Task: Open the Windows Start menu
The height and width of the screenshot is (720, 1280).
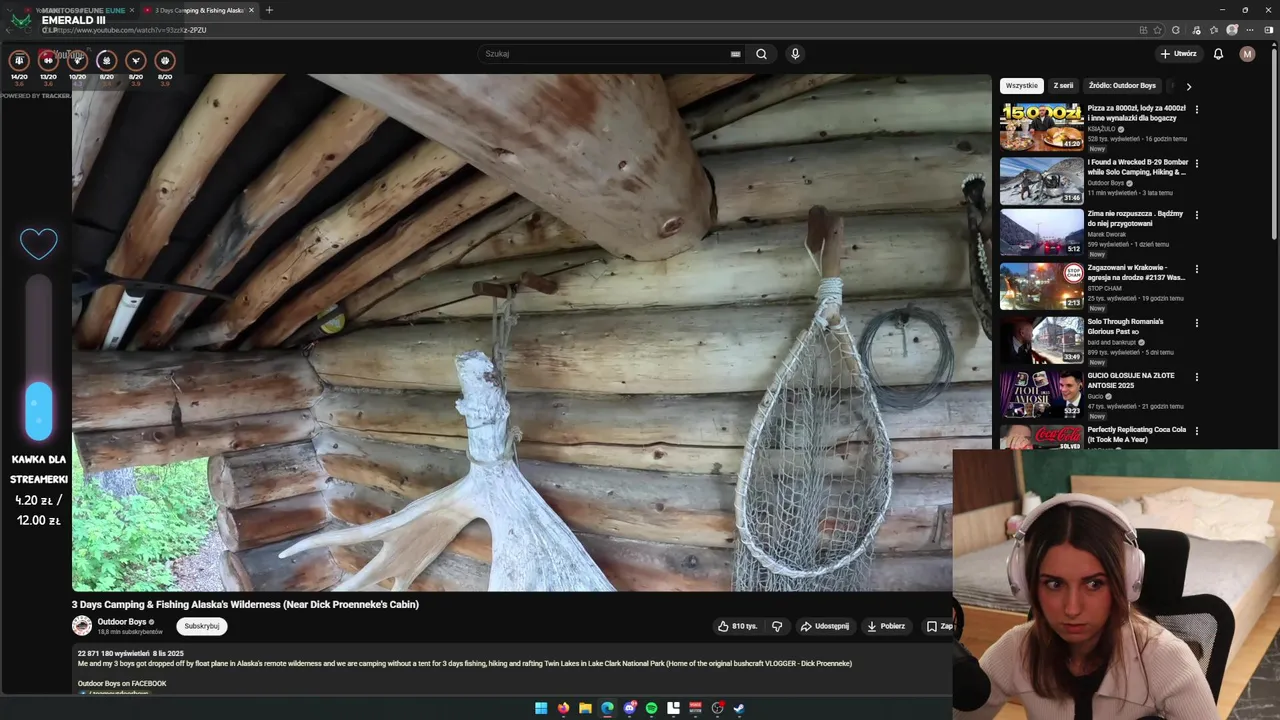Action: tap(541, 708)
